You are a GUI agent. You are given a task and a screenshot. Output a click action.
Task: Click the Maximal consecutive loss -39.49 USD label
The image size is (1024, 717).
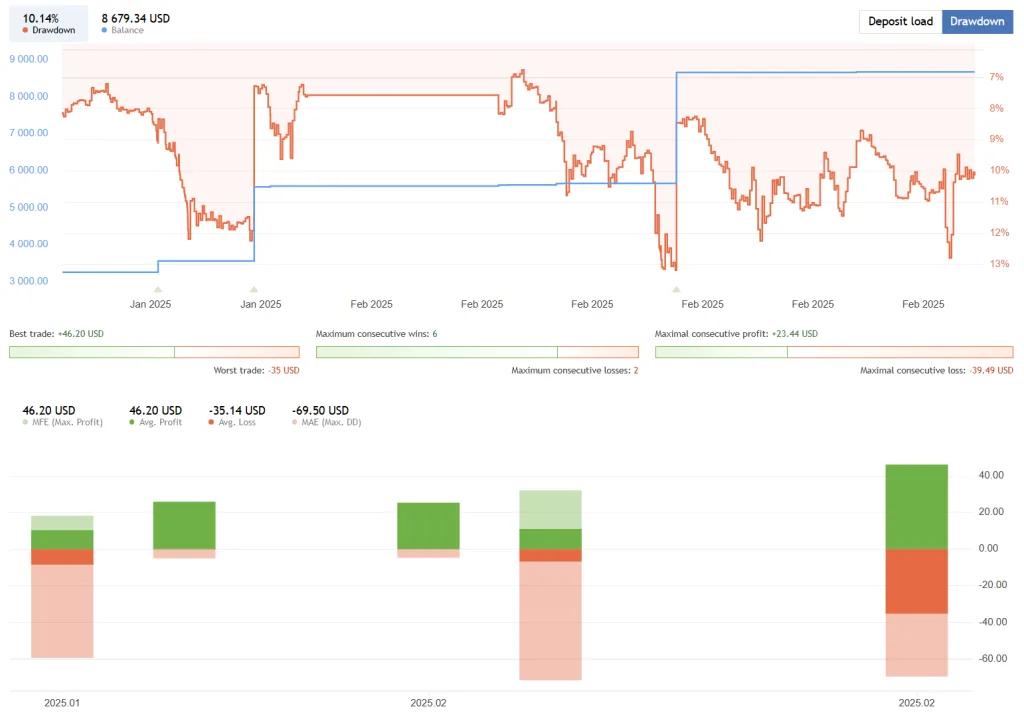[x=936, y=371]
